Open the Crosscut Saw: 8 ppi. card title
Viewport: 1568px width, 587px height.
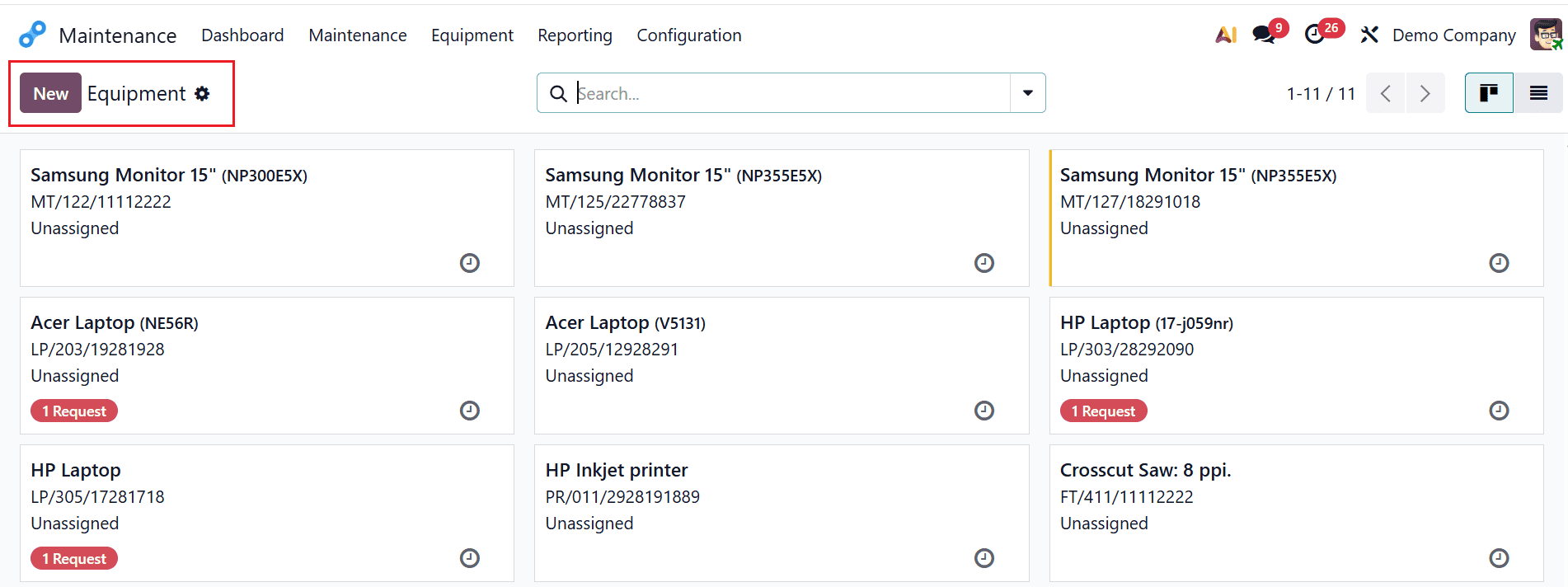[x=1145, y=470]
